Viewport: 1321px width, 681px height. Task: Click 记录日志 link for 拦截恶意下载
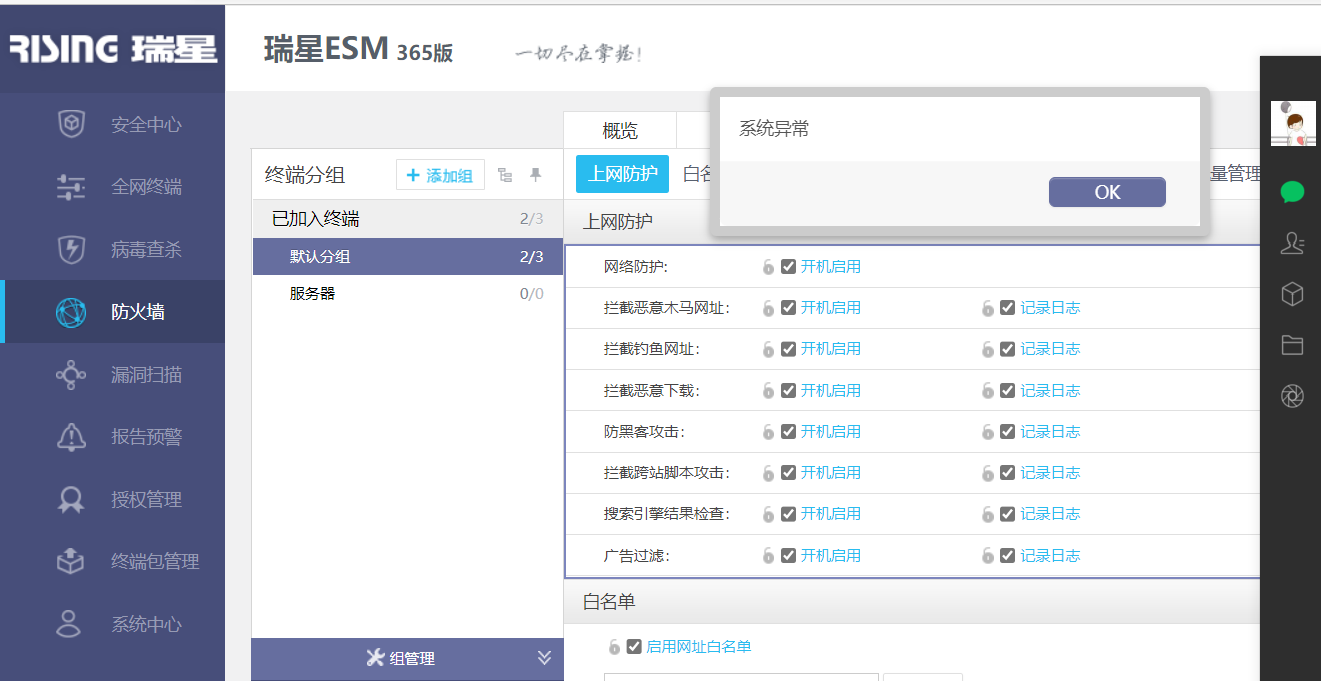pyautogui.click(x=1050, y=391)
